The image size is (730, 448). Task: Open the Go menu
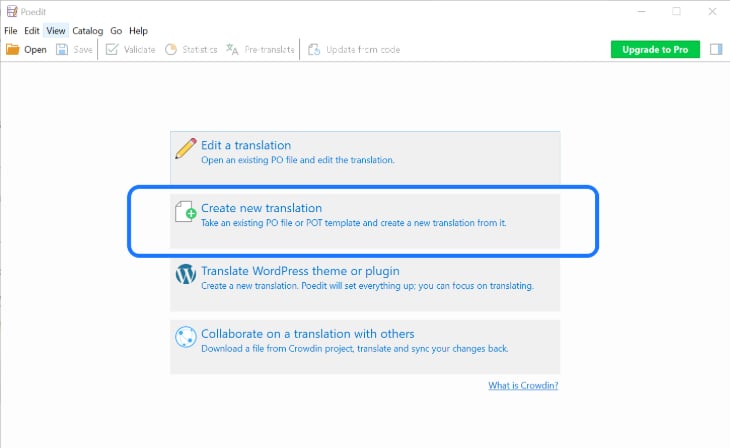[x=116, y=31]
